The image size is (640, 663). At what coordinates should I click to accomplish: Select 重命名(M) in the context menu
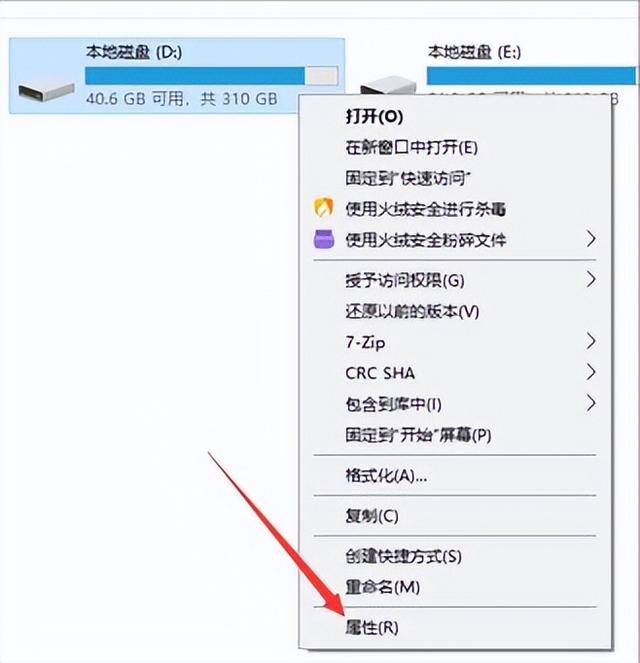[x=382, y=587]
